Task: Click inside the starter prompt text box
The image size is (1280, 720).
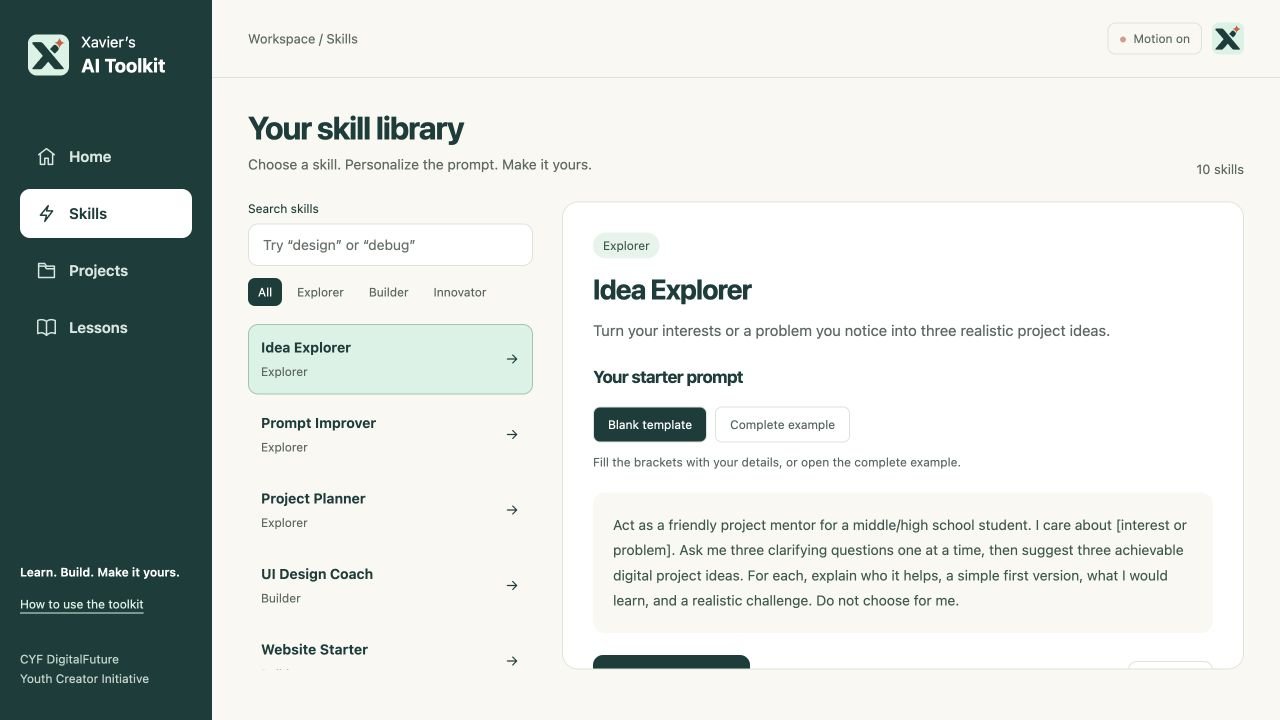Action: coord(903,563)
